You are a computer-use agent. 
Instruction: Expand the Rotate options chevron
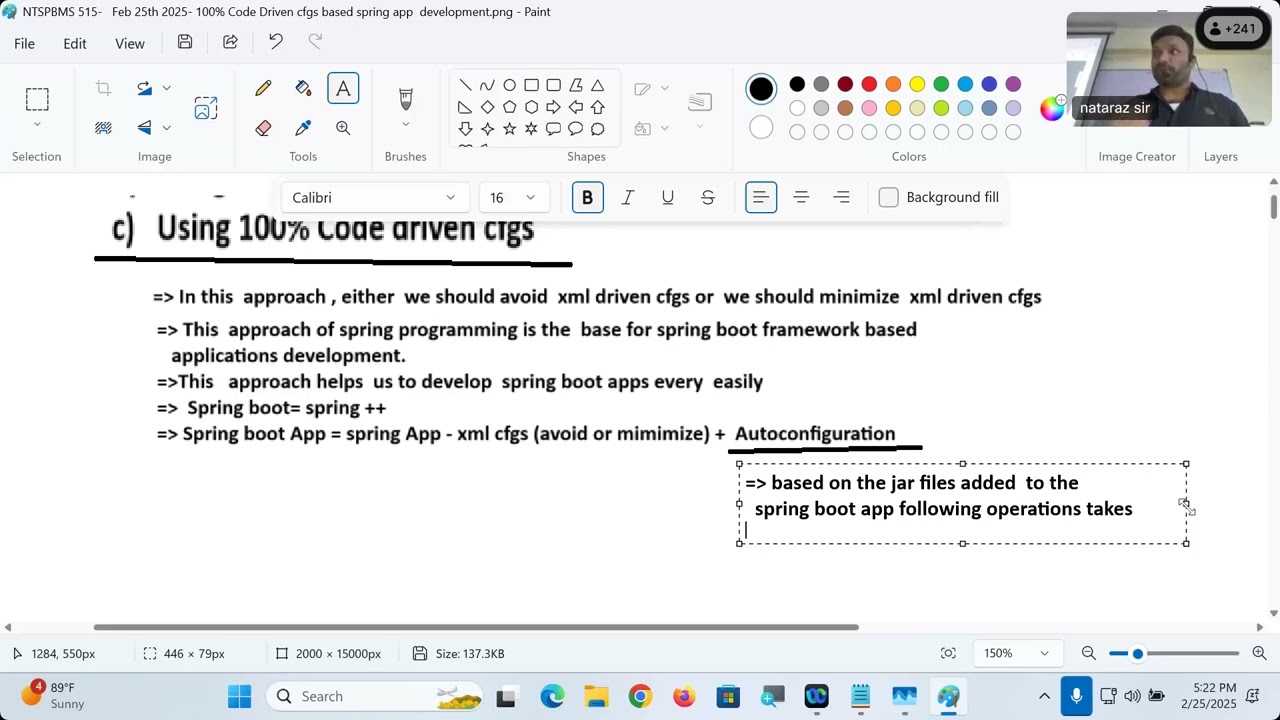click(166, 89)
